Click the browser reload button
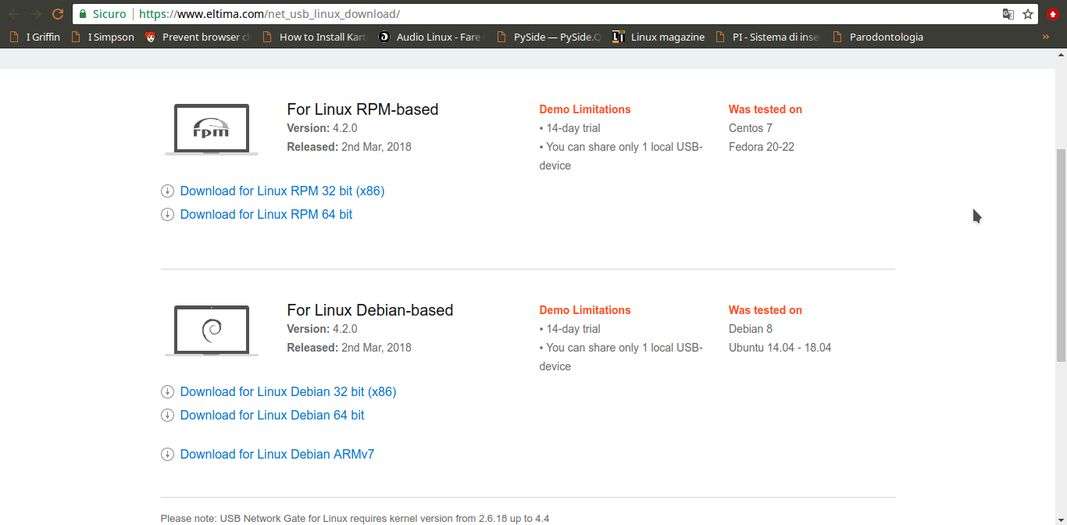Screen dimensions: 1067x525 [x=57, y=14]
